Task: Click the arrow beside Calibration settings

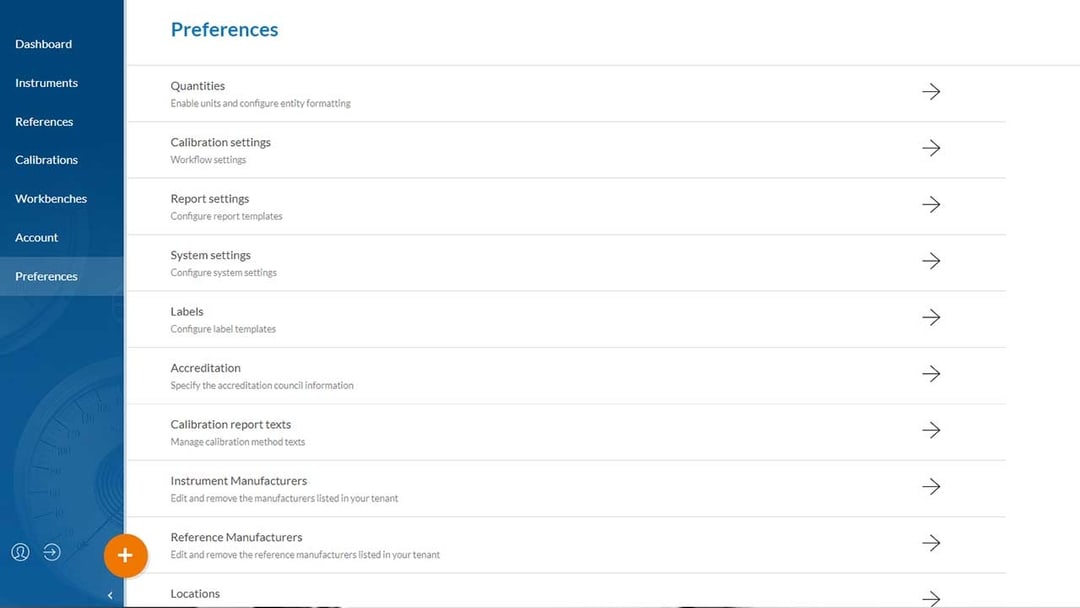Action: [931, 148]
